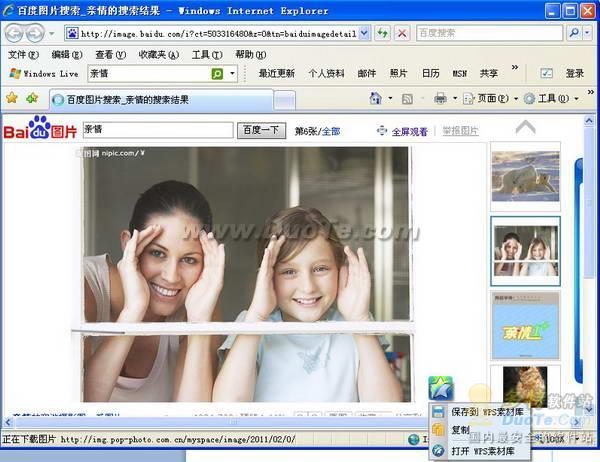Choose 复制 from the popup menu

click(479, 430)
